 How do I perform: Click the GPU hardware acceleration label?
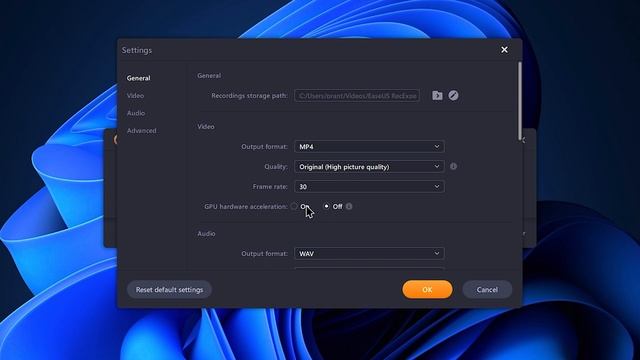(246, 207)
